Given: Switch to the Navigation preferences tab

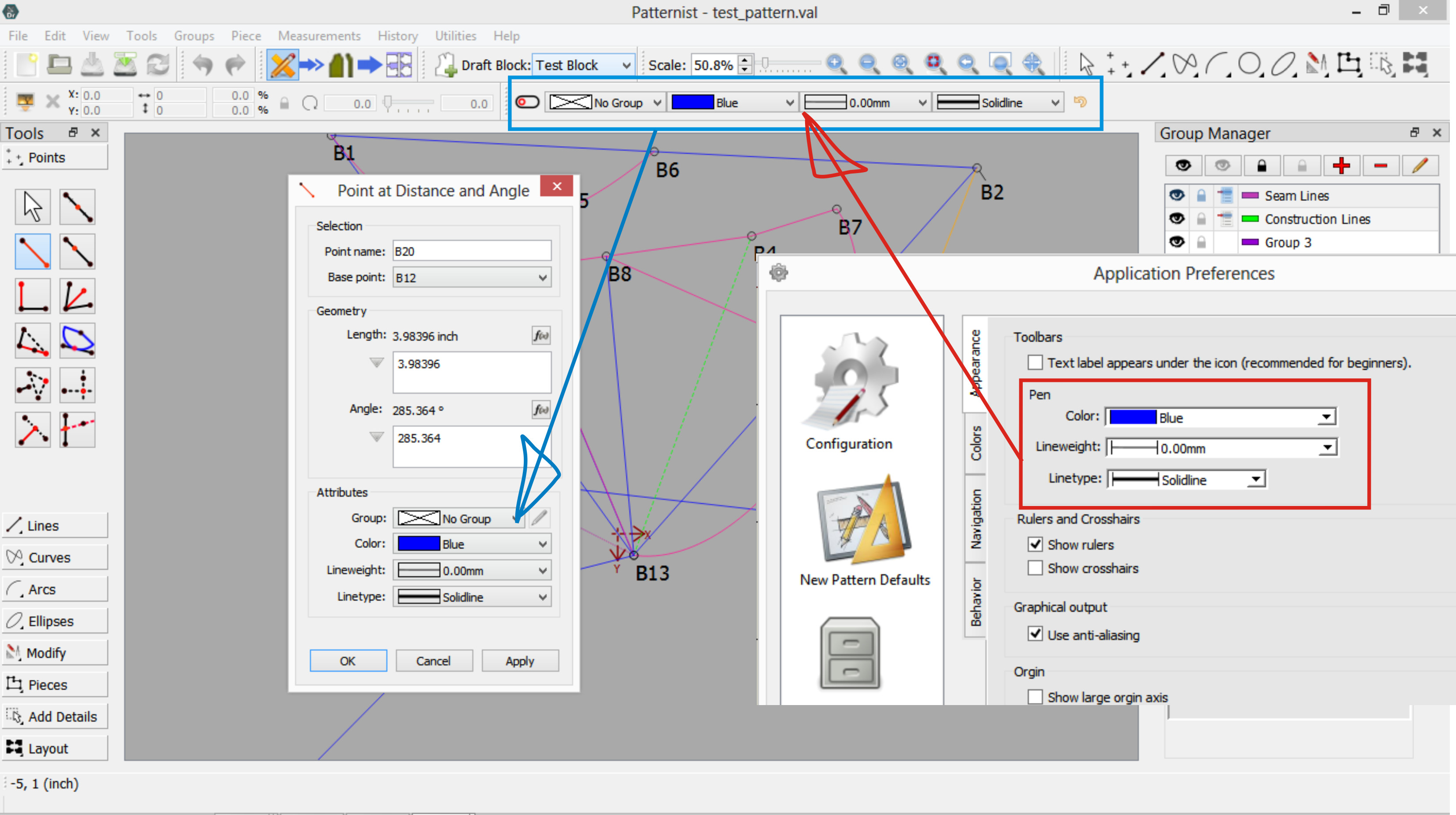Looking at the screenshot, I should pyautogui.click(x=976, y=519).
